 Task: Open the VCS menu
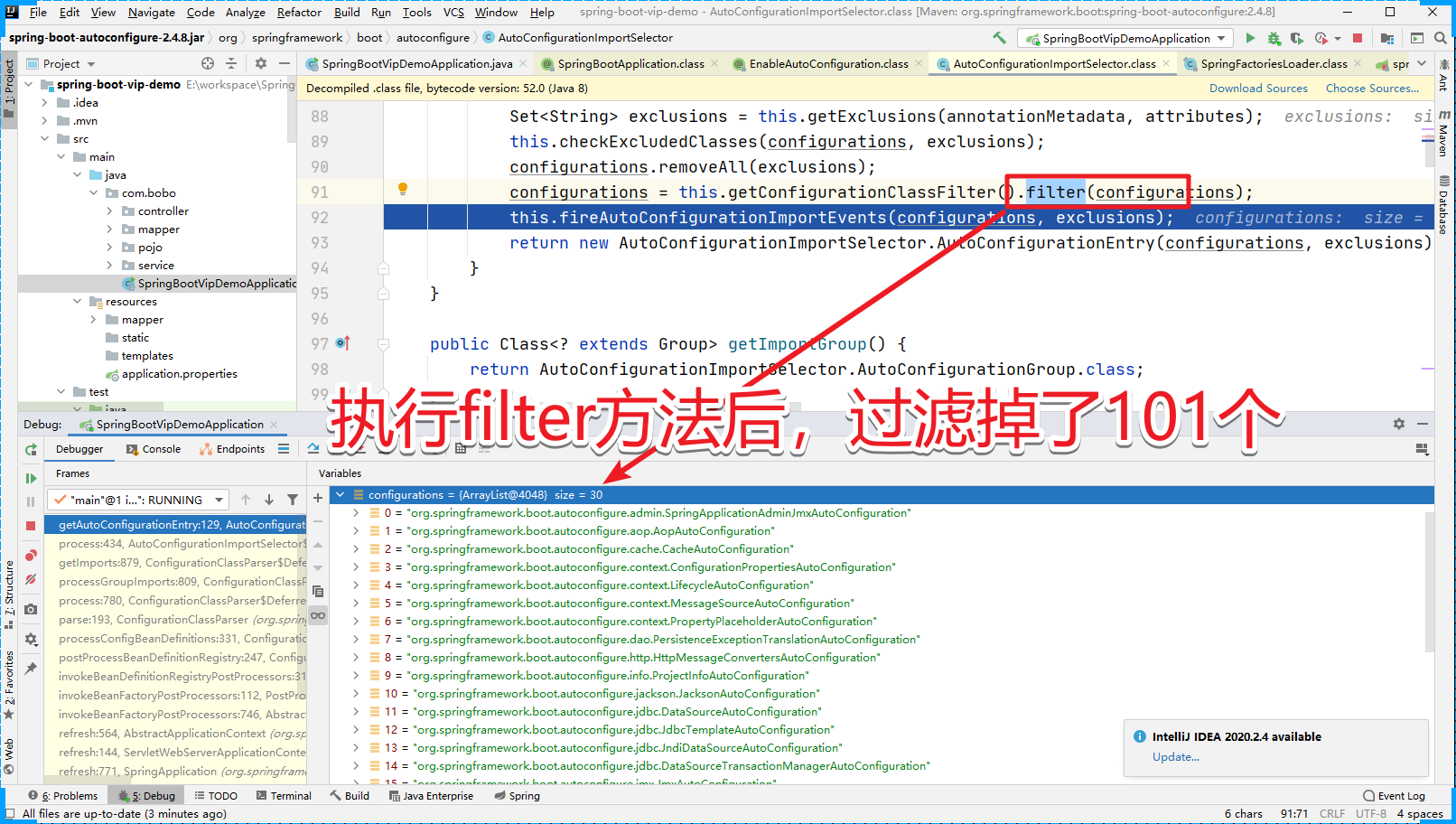pos(453,13)
